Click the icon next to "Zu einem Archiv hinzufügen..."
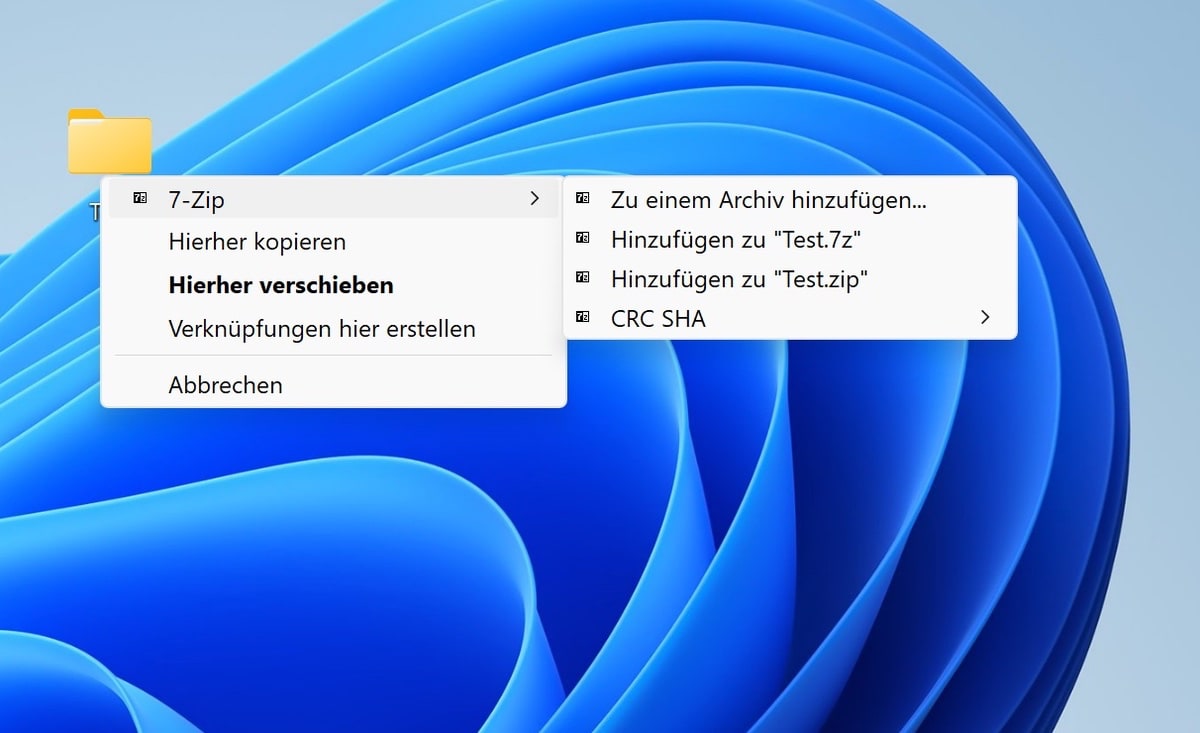1200x733 pixels. [x=583, y=199]
